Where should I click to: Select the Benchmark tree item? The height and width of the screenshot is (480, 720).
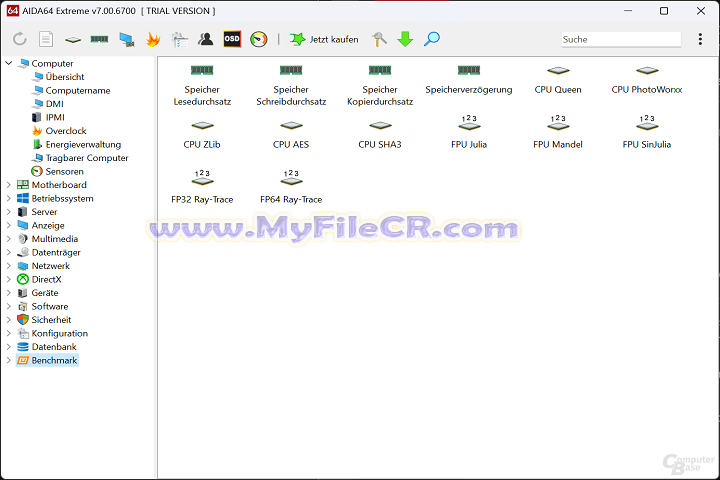coord(47,361)
